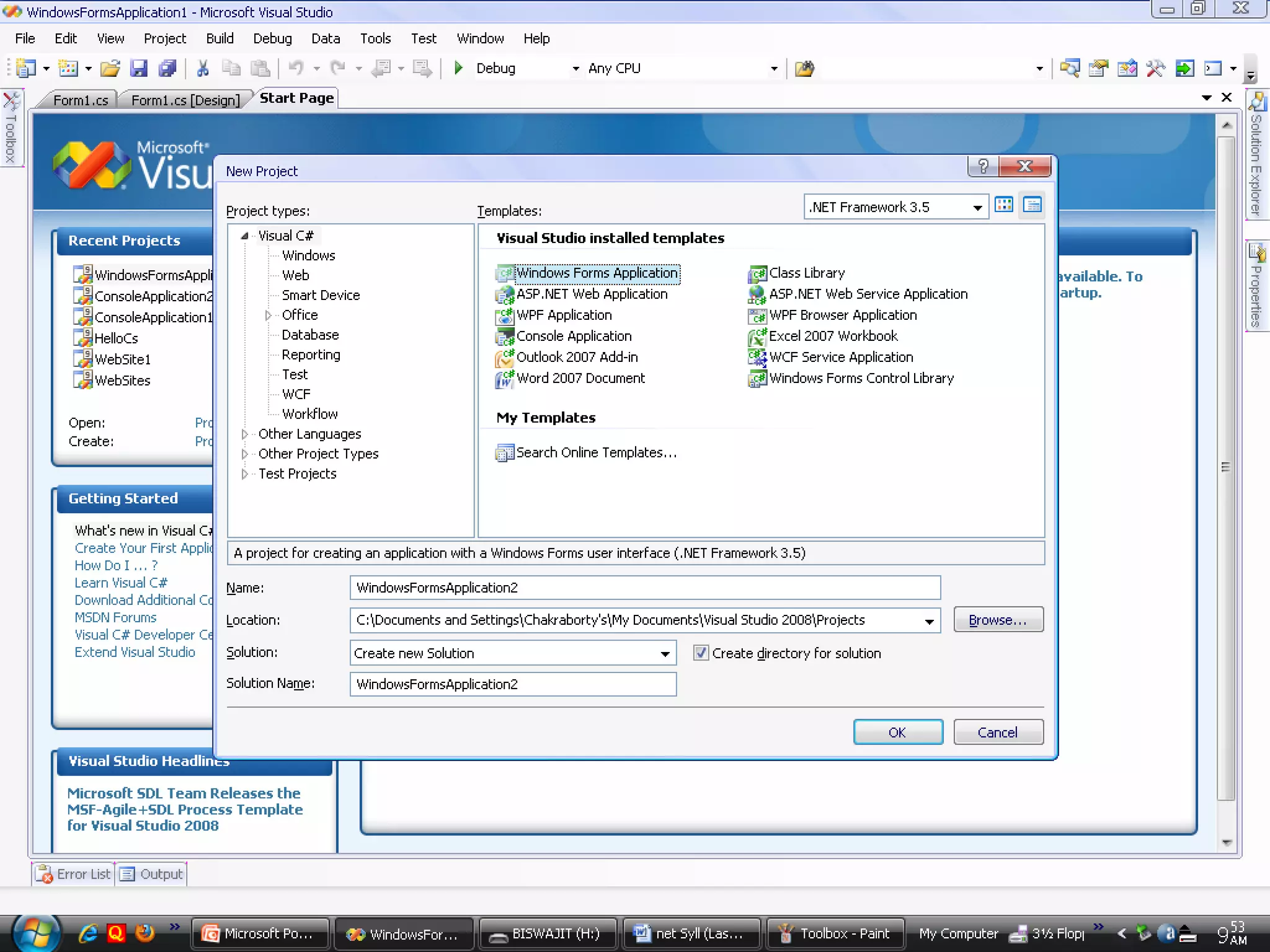1270x952 pixels.
Task: Open the .NET Framework 3.5 dropdown
Action: pos(977,208)
